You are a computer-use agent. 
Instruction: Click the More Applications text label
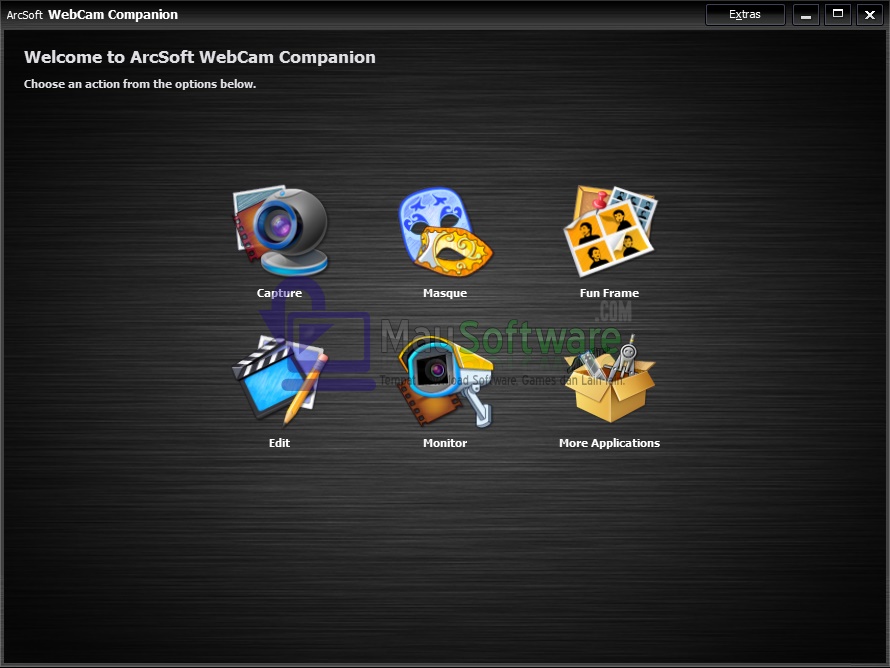click(610, 443)
